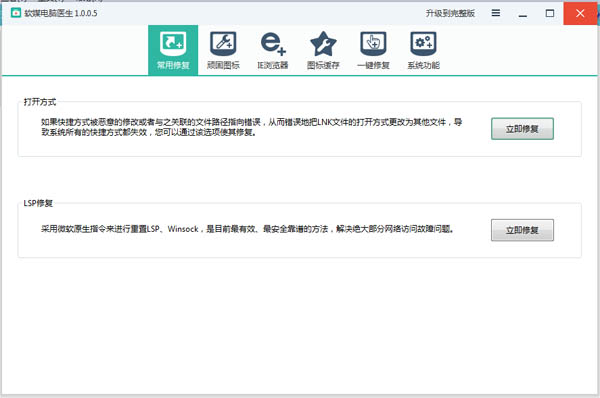The height and width of the screenshot is (398, 600).
Task: Minimize the 软媒电脑医生 window
Action: click(x=523, y=13)
